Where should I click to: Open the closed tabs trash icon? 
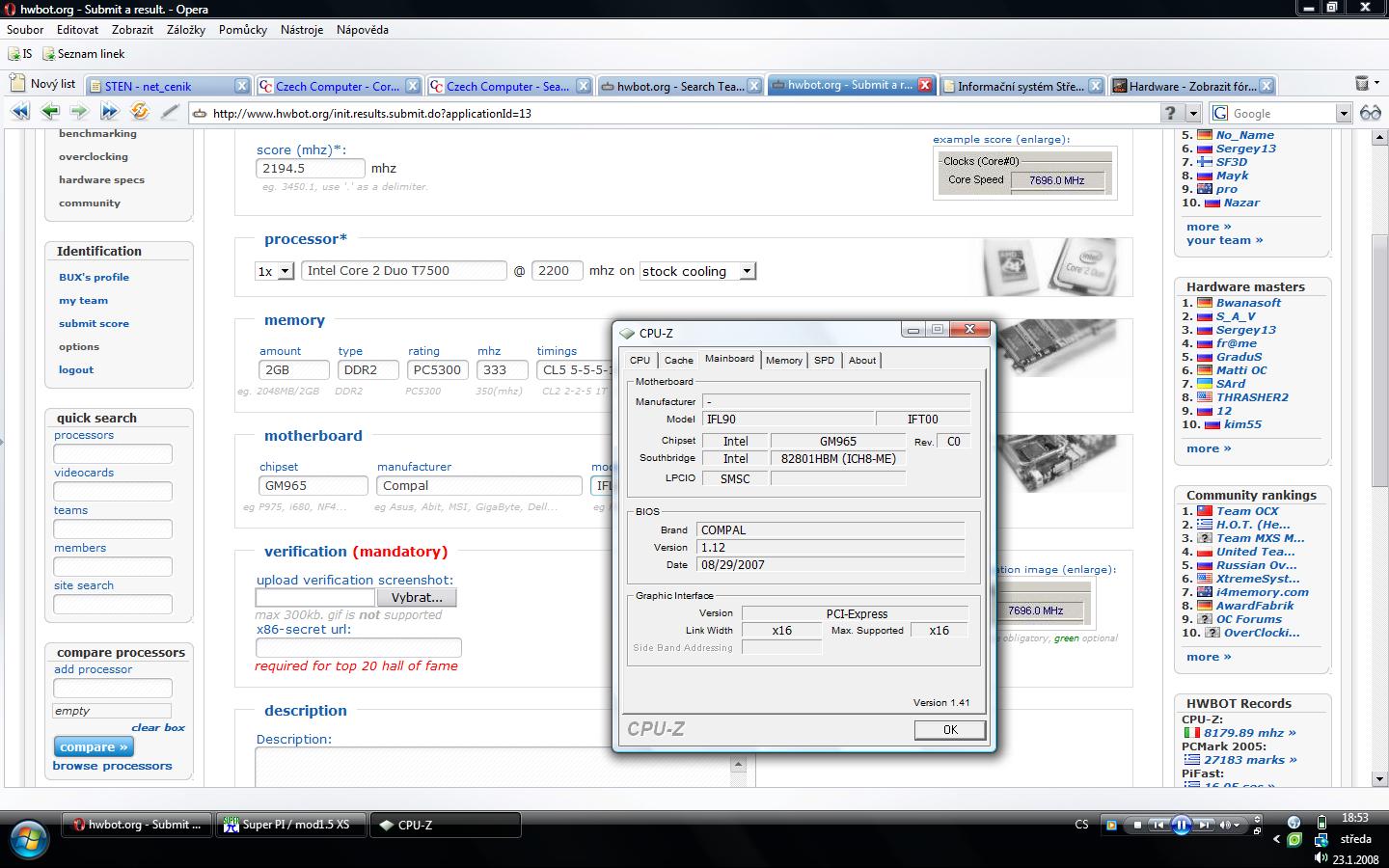1362,84
